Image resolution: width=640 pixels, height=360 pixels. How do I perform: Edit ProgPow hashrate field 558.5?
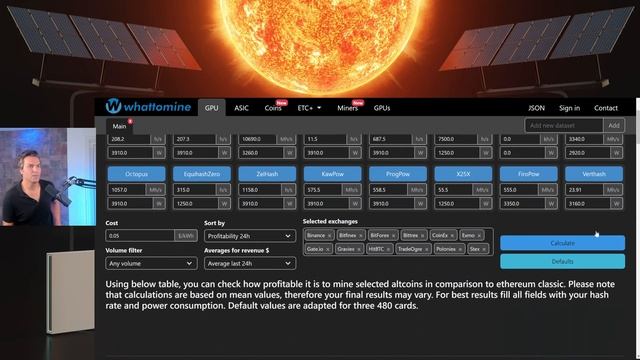(388, 190)
